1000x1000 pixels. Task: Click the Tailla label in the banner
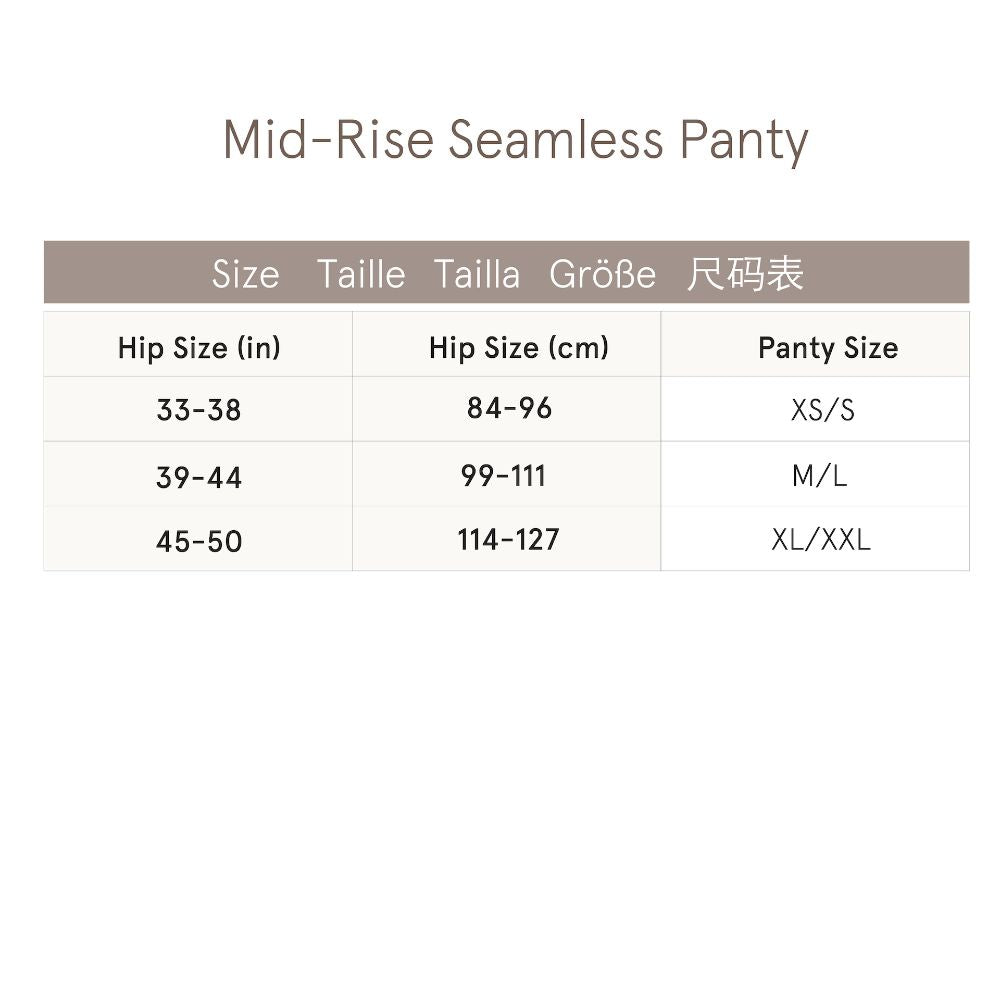477,274
